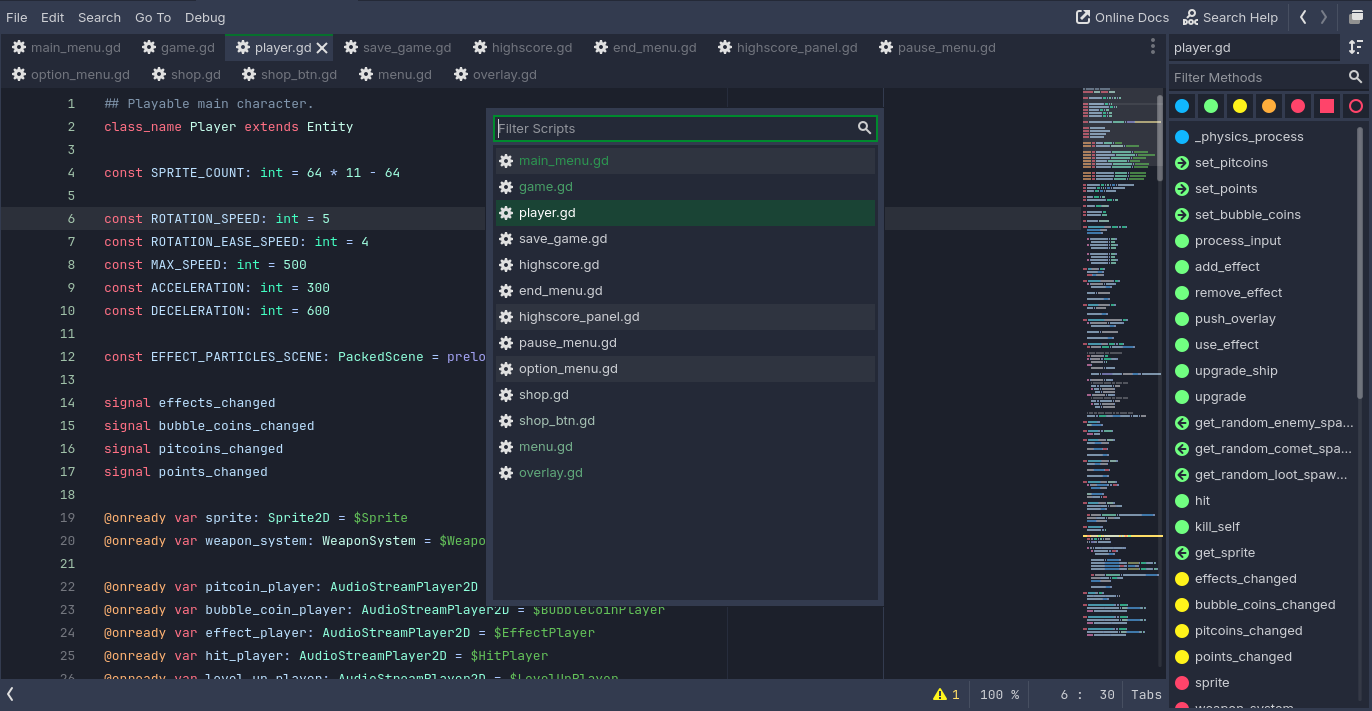Image resolution: width=1372 pixels, height=711 pixels.
Task: Toggle the blue method filter circle
Action: 1182,105
